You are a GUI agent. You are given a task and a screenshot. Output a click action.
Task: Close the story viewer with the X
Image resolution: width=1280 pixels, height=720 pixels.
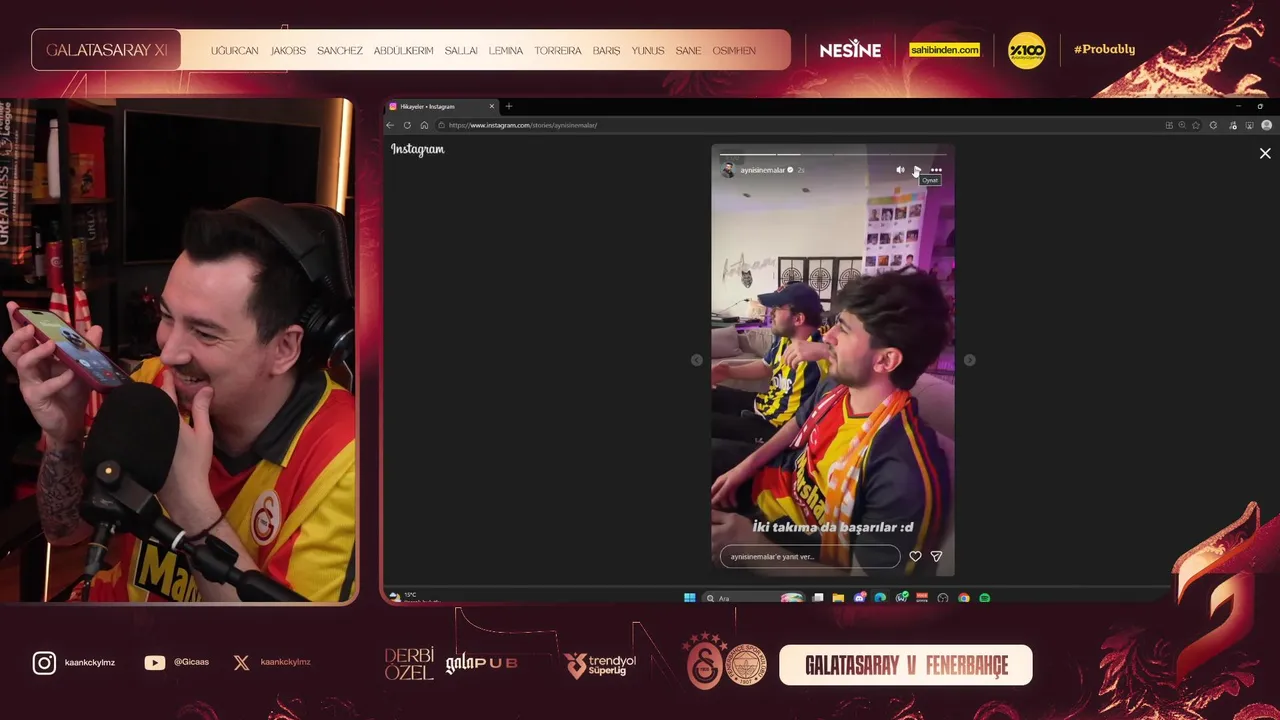tap(1265, 153)
